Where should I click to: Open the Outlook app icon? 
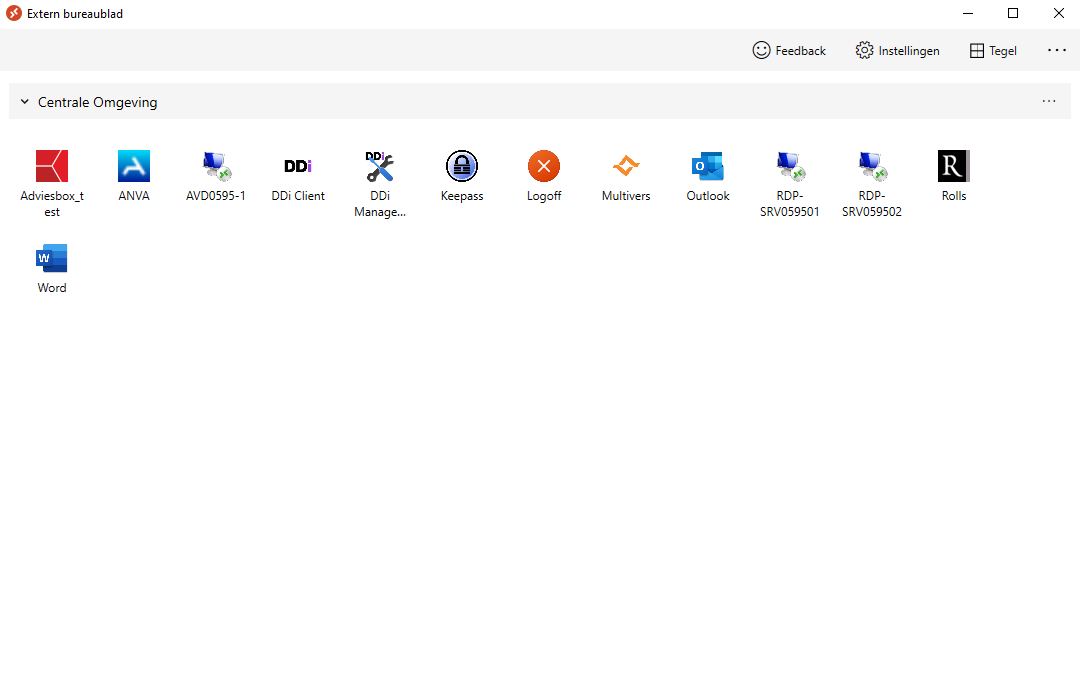707,166
